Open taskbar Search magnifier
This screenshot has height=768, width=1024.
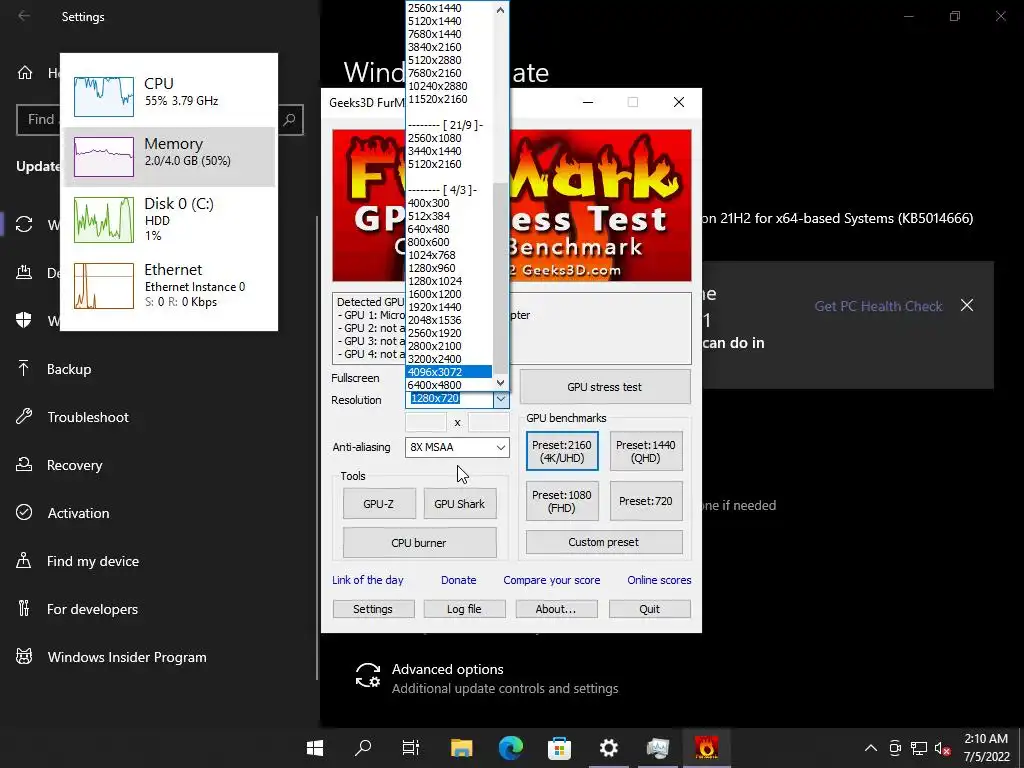[x=362, y=747]
